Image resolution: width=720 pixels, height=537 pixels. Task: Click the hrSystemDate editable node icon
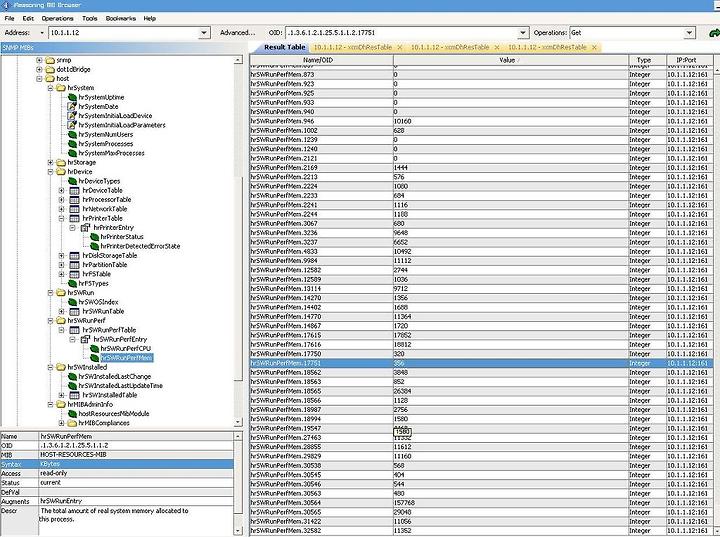click(x=72, y=107)
